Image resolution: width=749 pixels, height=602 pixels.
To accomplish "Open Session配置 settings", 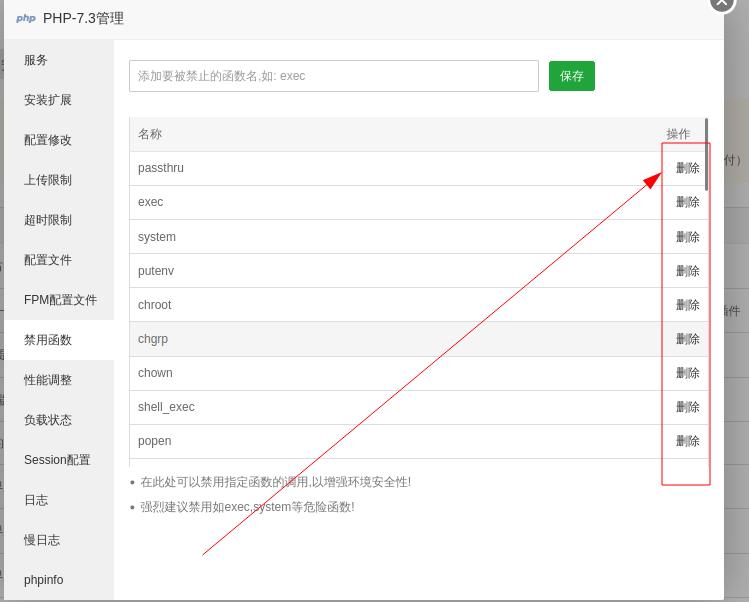I will [57, 460].
